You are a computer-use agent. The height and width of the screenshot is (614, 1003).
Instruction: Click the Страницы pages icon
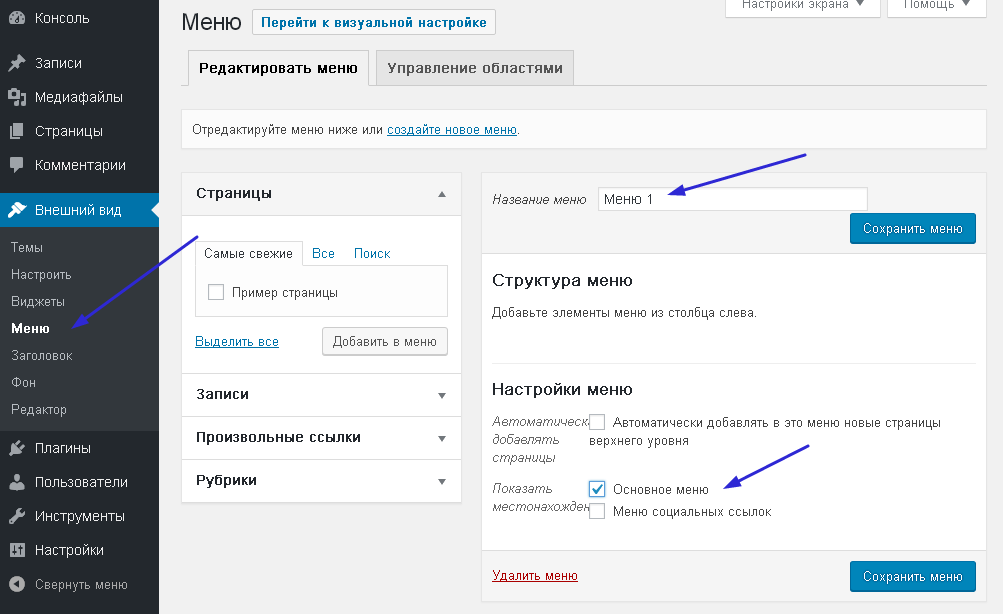17,131
